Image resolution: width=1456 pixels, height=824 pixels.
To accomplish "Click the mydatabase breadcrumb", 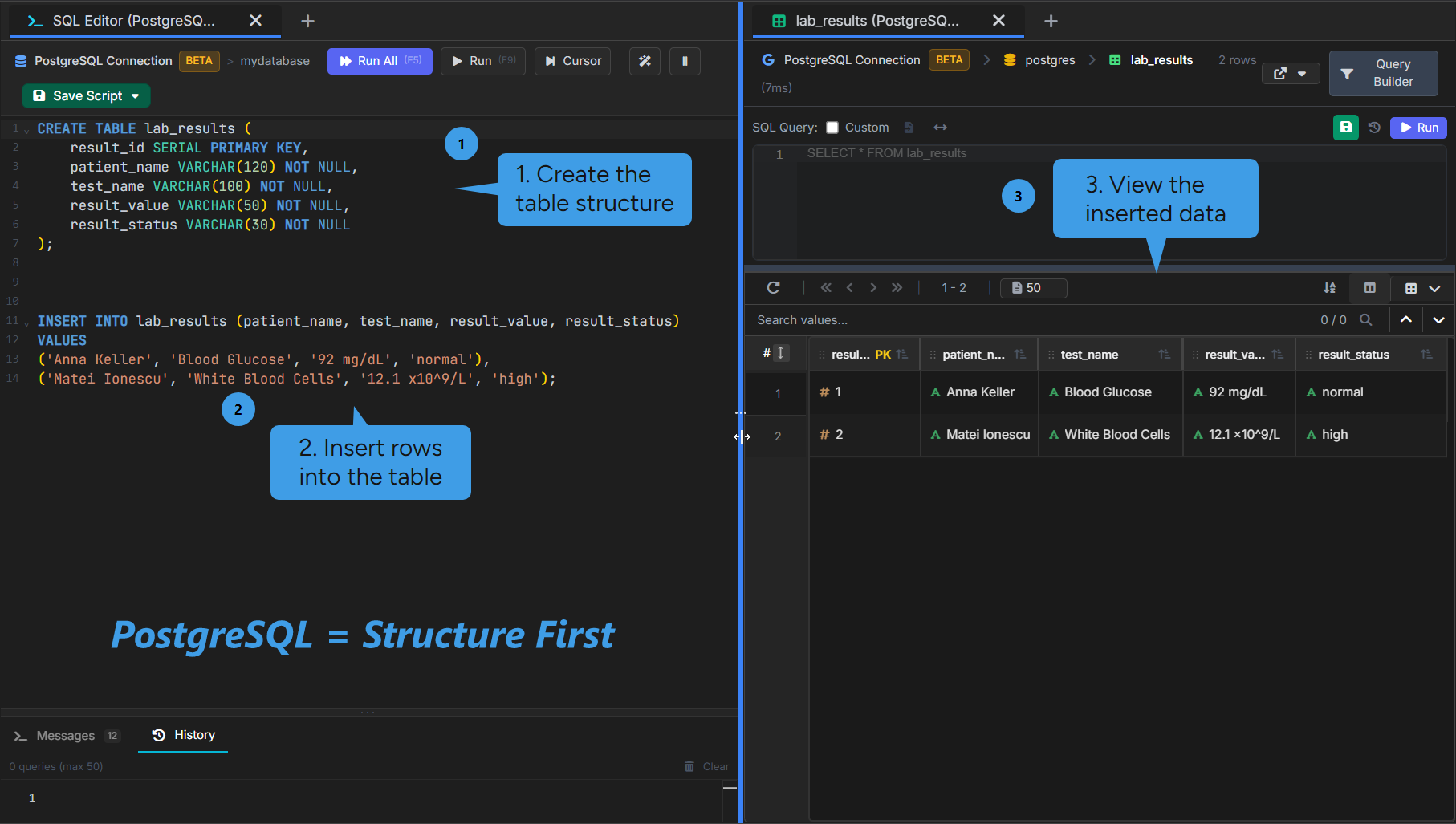I will click(x=275, y=61).
